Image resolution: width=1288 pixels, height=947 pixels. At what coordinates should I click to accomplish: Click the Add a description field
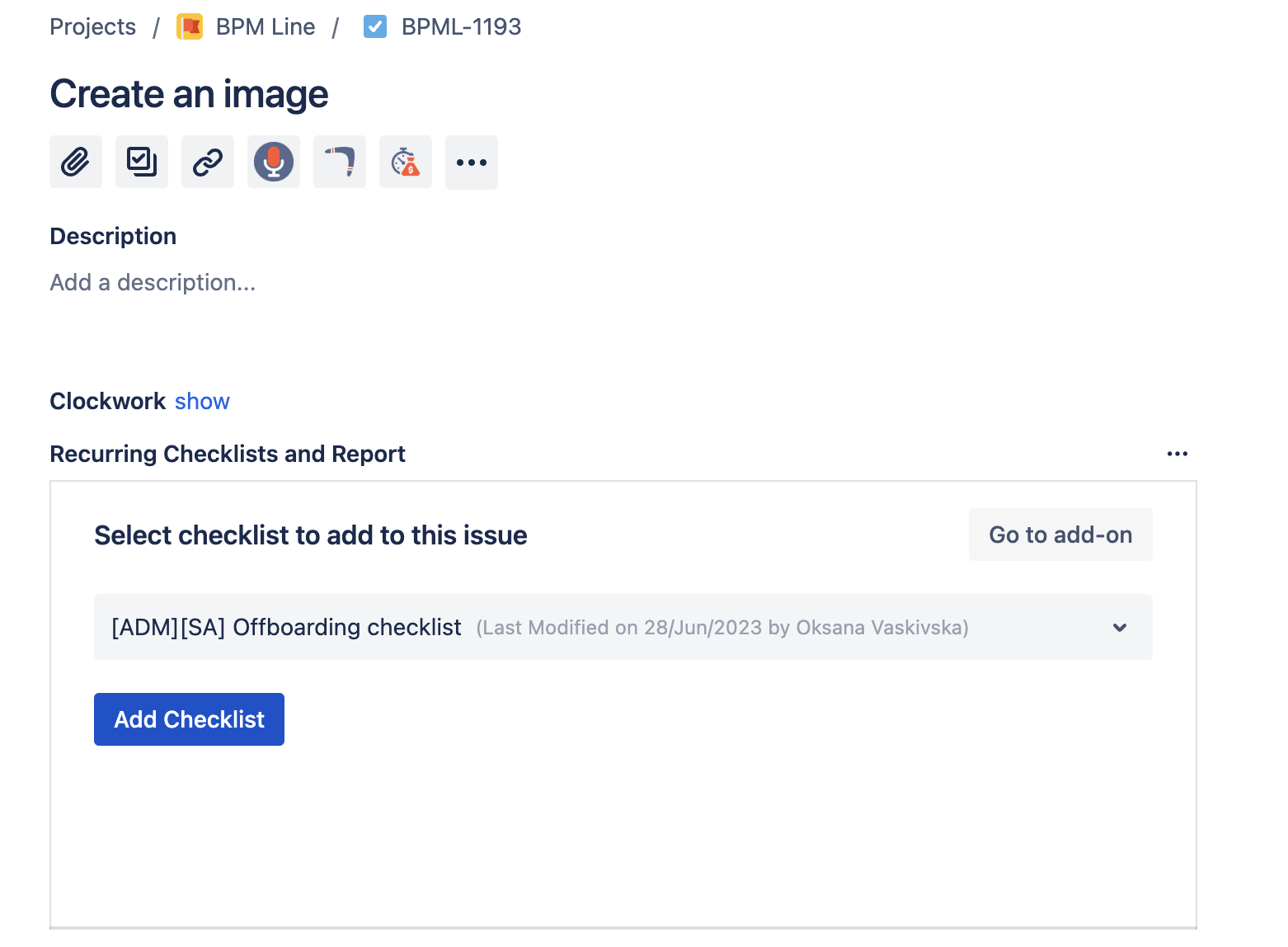pos(153,283)
